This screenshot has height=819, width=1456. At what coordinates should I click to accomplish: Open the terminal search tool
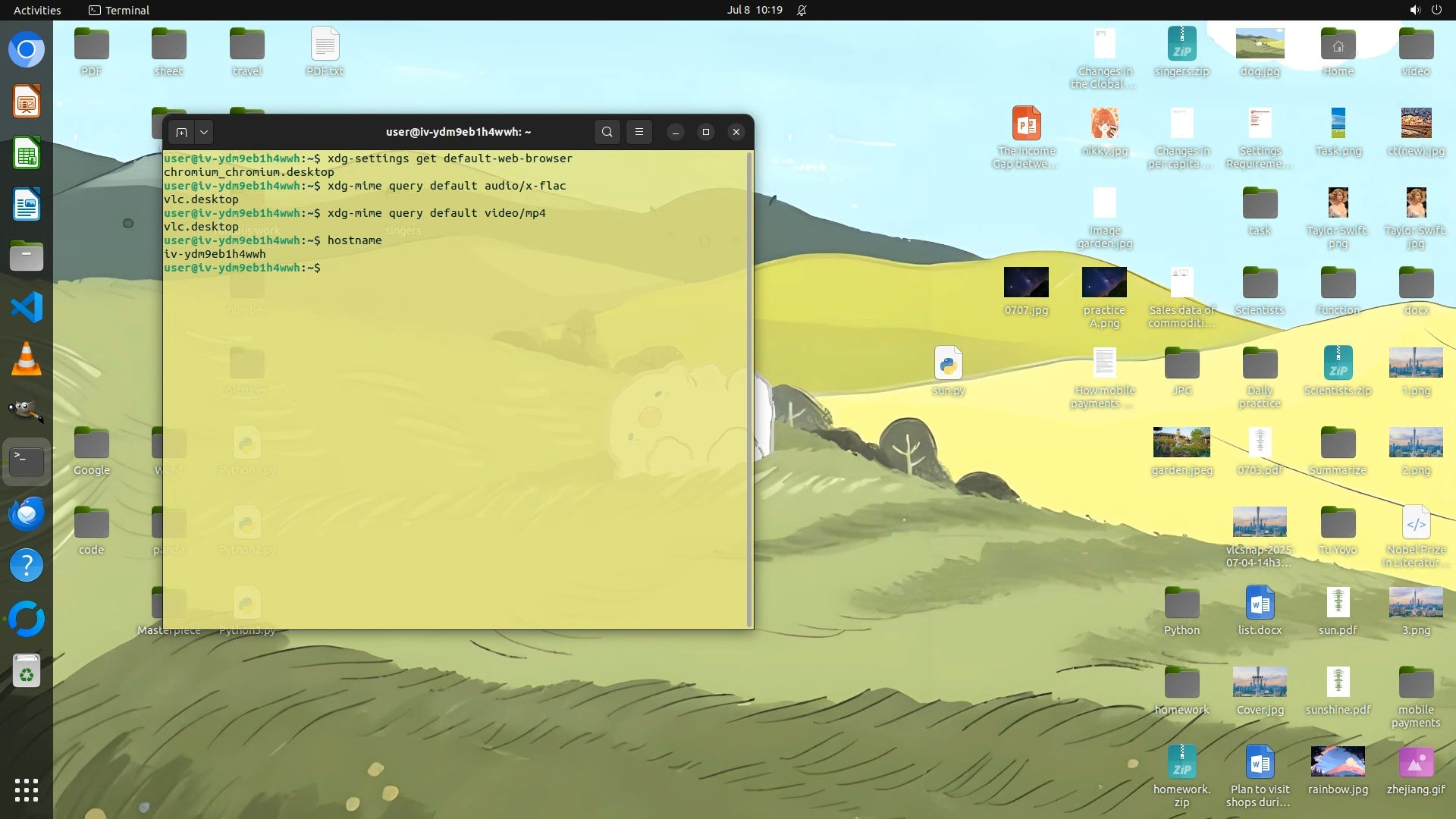coord(607,132)
